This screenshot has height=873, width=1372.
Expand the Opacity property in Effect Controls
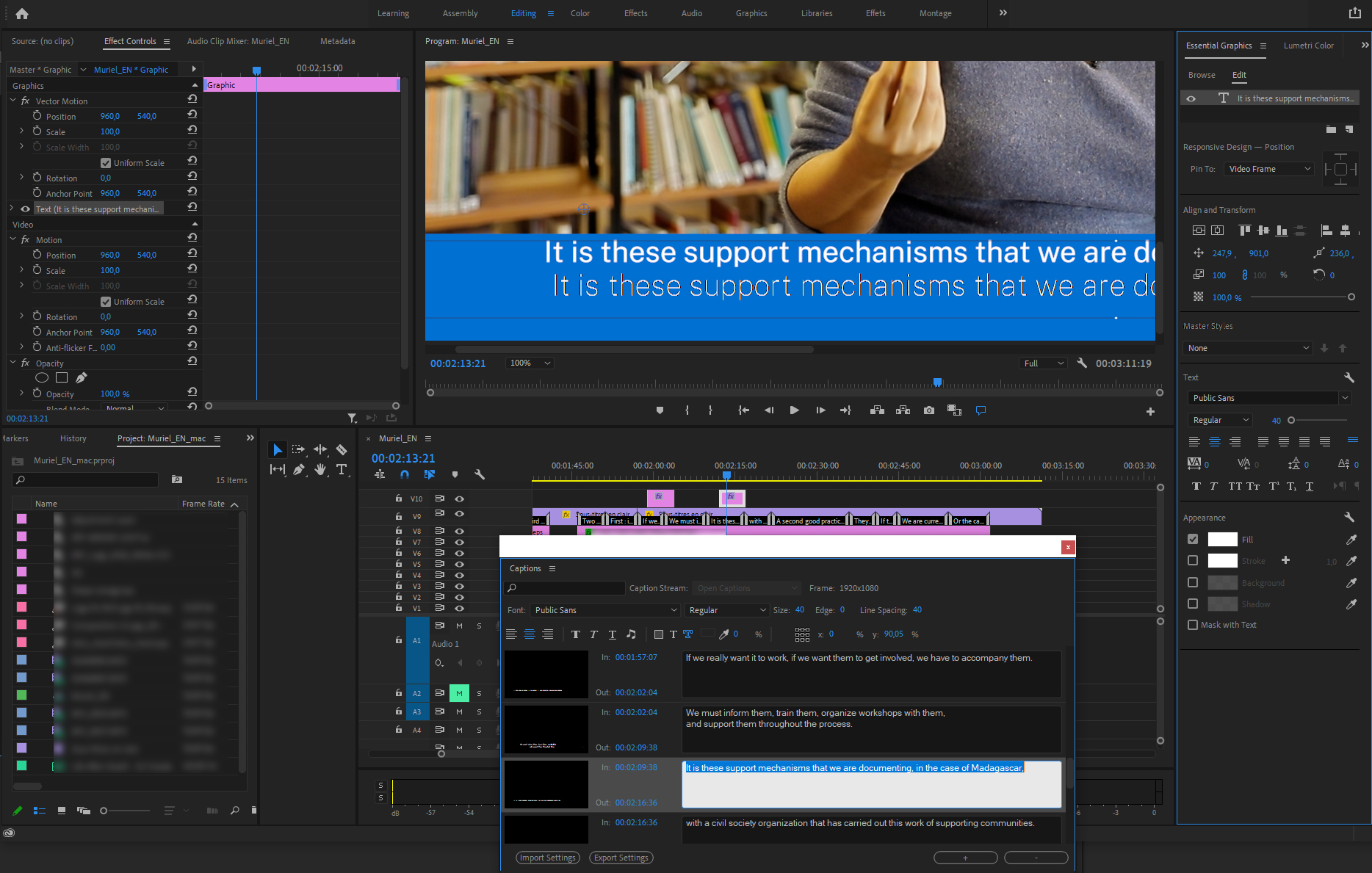pyautogui.click(x=21, y=394)
